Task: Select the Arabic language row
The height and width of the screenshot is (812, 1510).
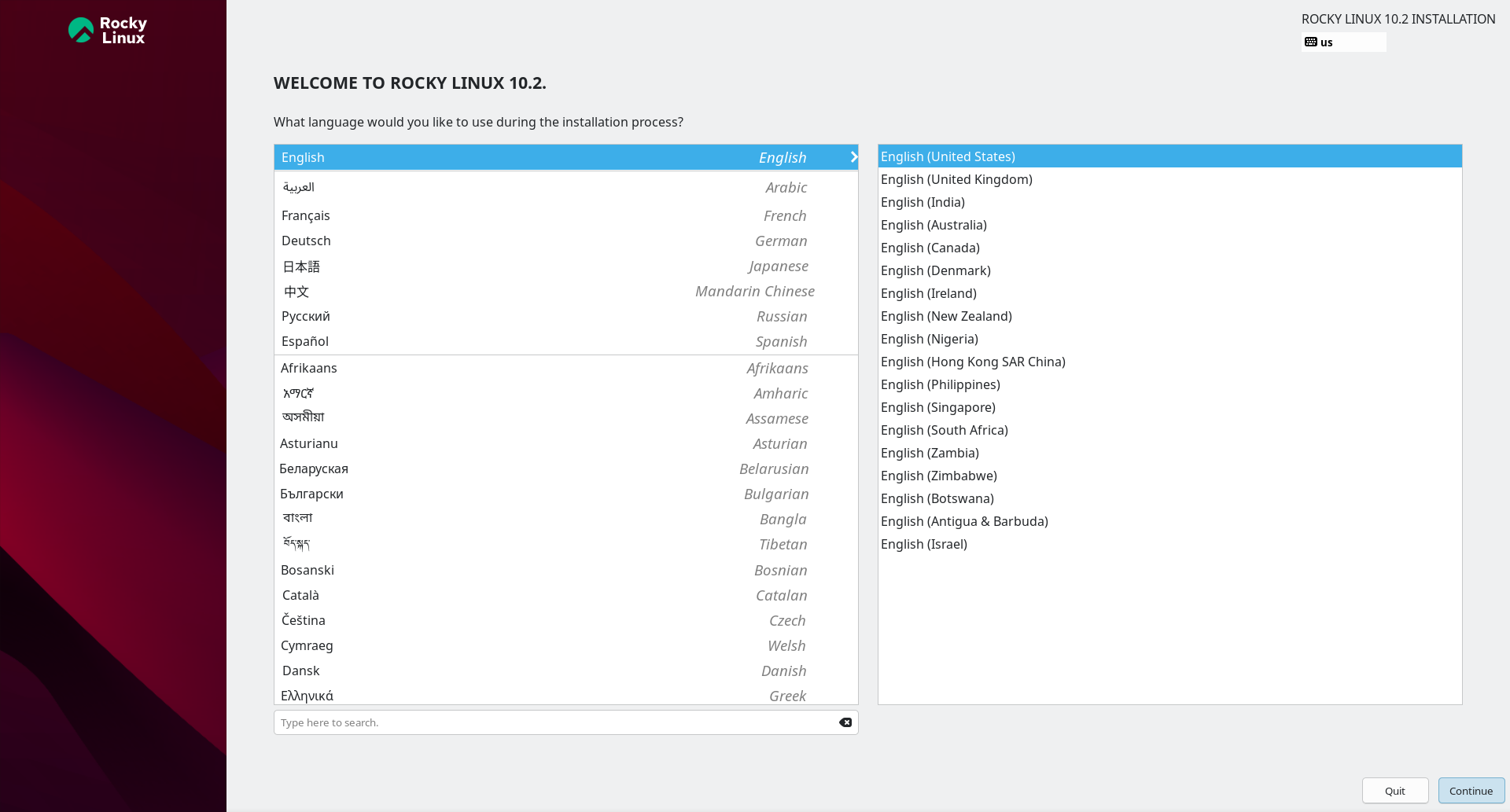Action: pyautogui.click(x=566, y=187)
